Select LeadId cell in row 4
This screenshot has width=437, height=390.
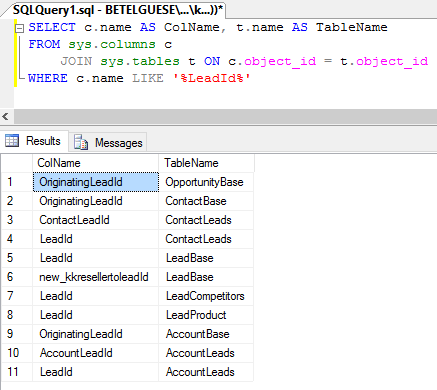(x=96, y=239)
